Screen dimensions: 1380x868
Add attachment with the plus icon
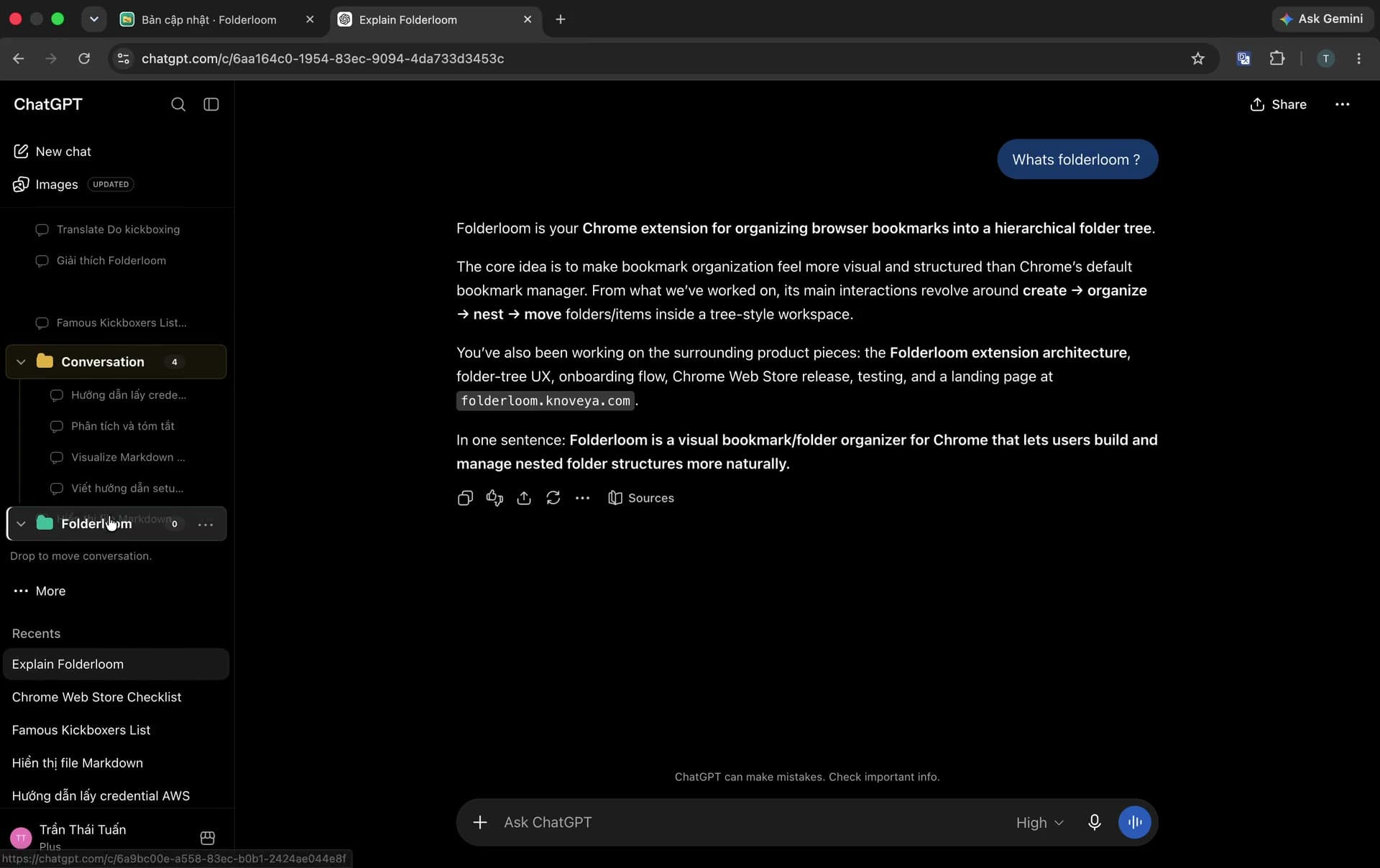point(480,823)
